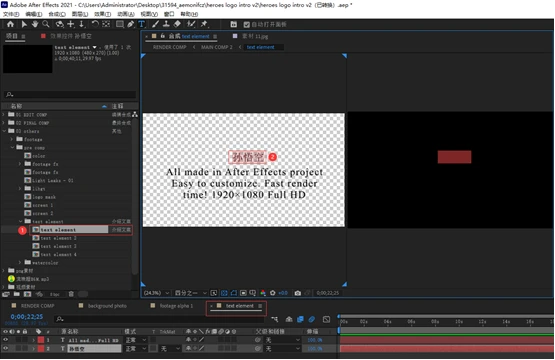This screenshot has width=555, height=360.
Task: Open the background photo timeline tab
Action: point(107,306)
